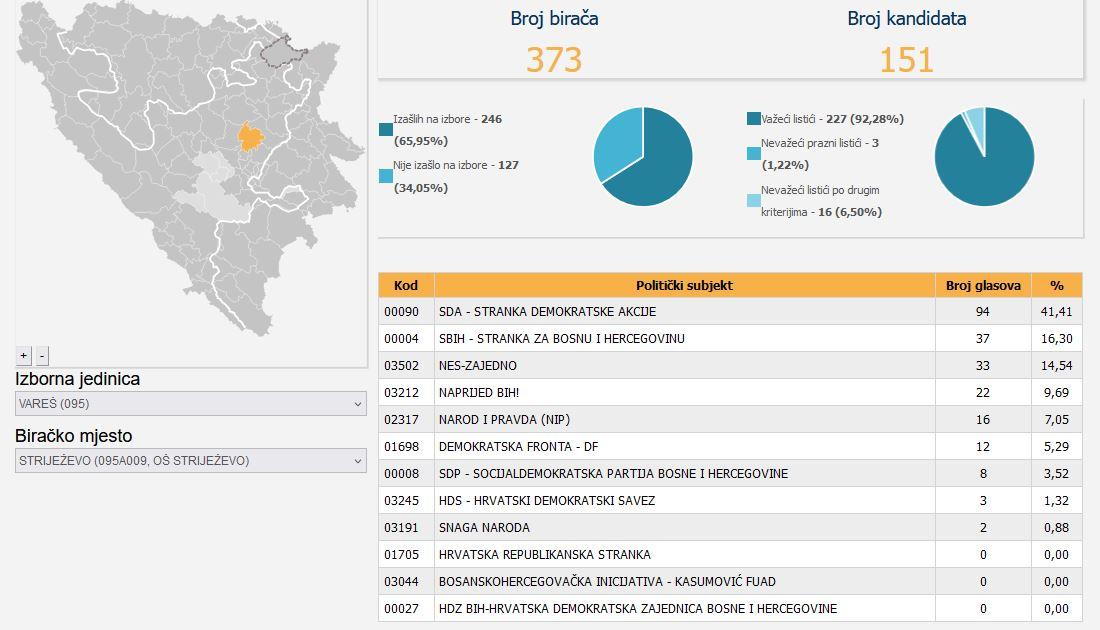This screenshot has width=1100, height=630.
Task: Click the 'Nevažeći prazni listići' legend swatch
Action: click(754, 154)
